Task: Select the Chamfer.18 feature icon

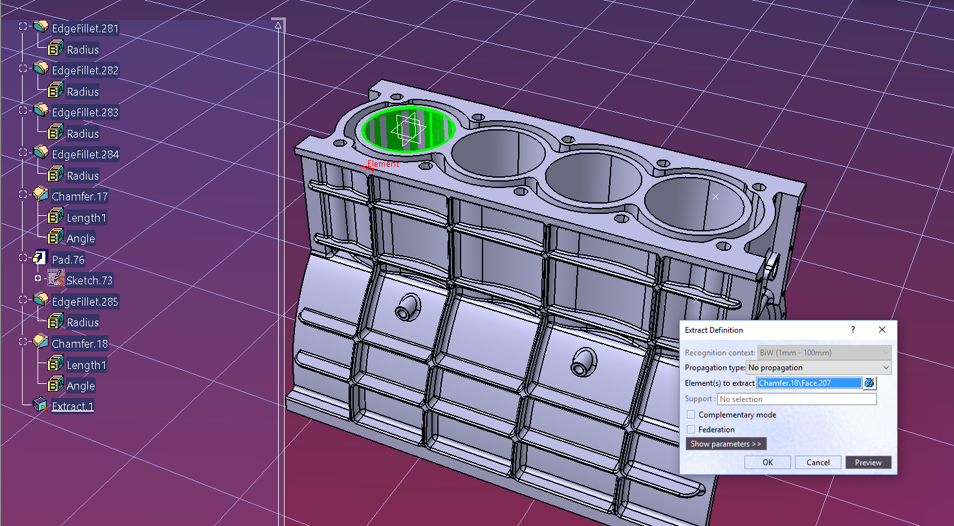Action: [x=40, y=342]
